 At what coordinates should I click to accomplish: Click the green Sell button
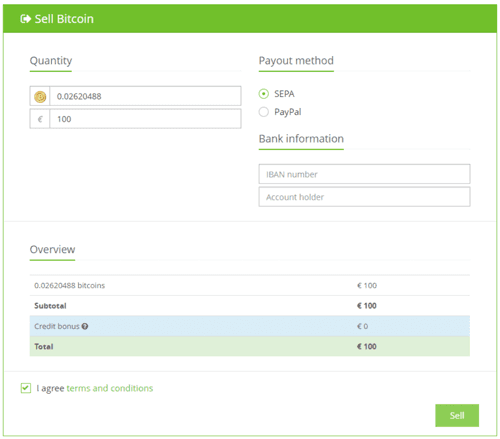pyautogui.click(x=457, y=415)
